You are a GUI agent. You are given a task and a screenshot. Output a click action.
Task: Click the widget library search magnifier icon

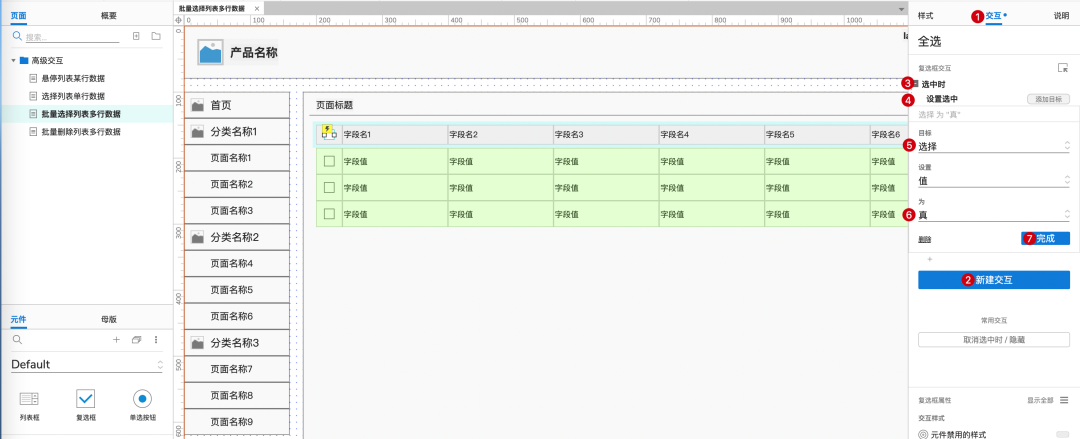click(x=17, y=340)
